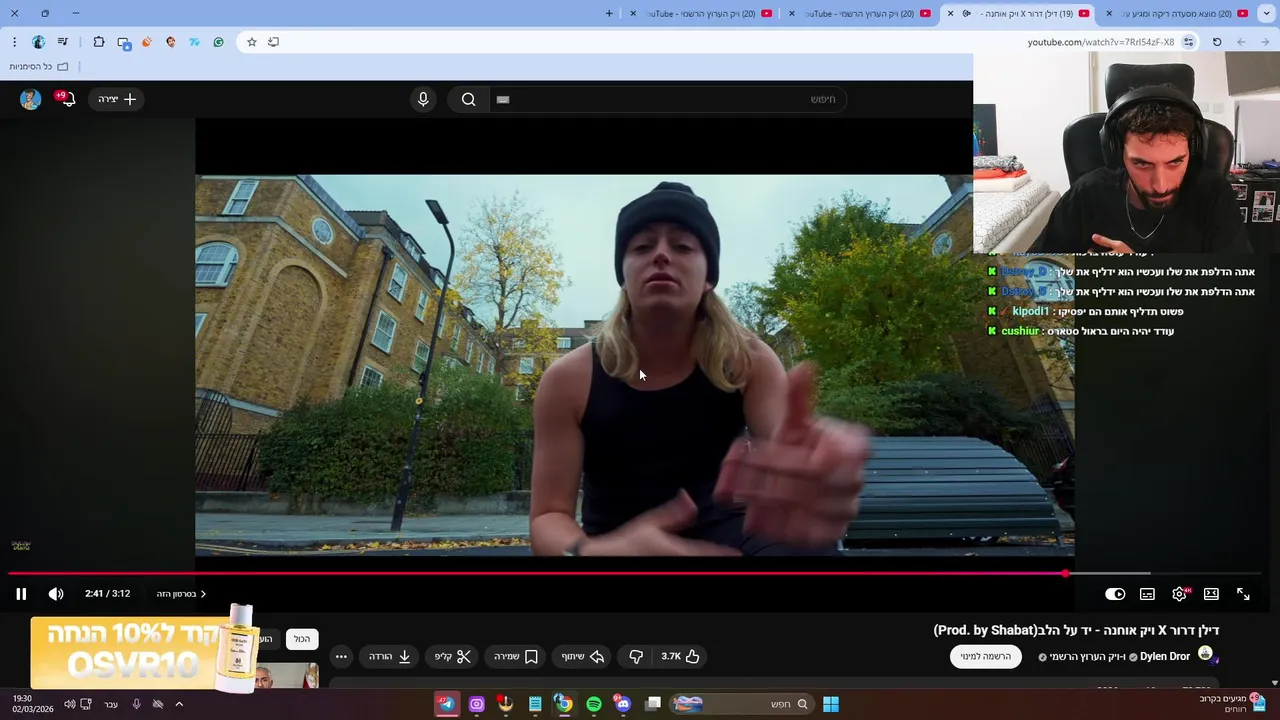The width and height of the screenshot is (1280, 720).
Task: Open 'כל הסימניות' all bookmarks folder
Action: [x=38, y=67]
